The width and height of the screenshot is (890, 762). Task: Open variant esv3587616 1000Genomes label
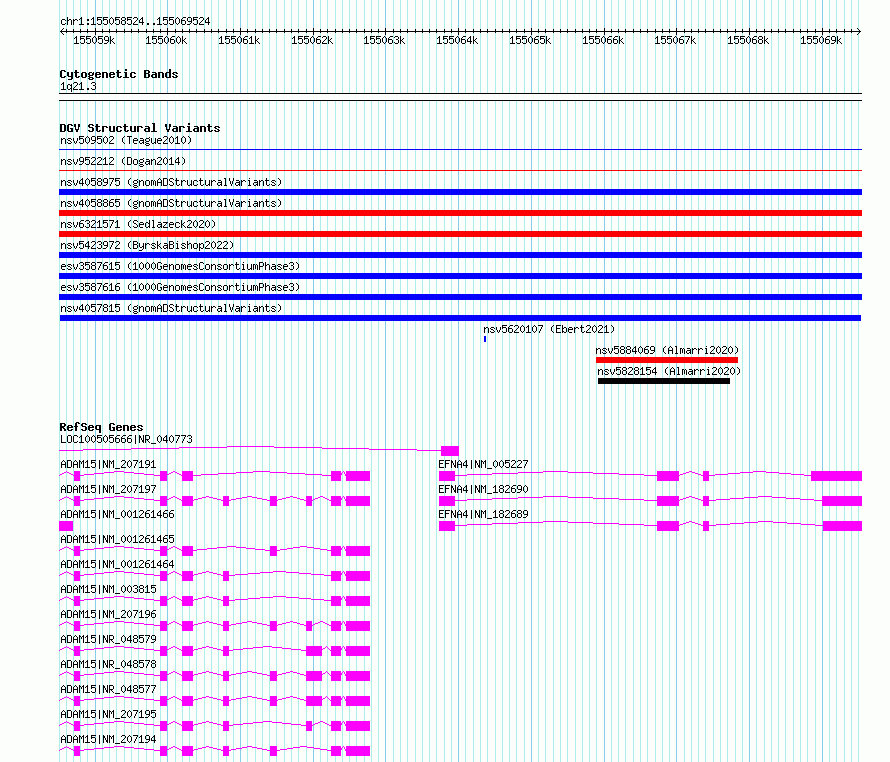(180, 287)
